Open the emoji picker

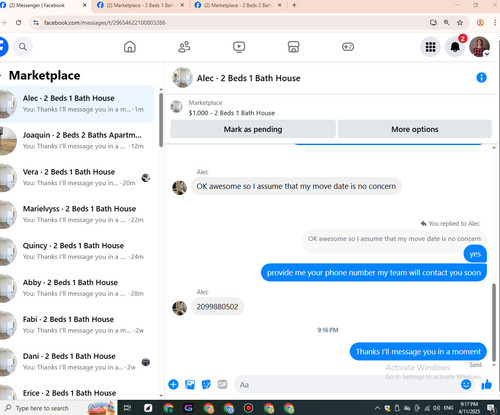(x=466, y=384)
